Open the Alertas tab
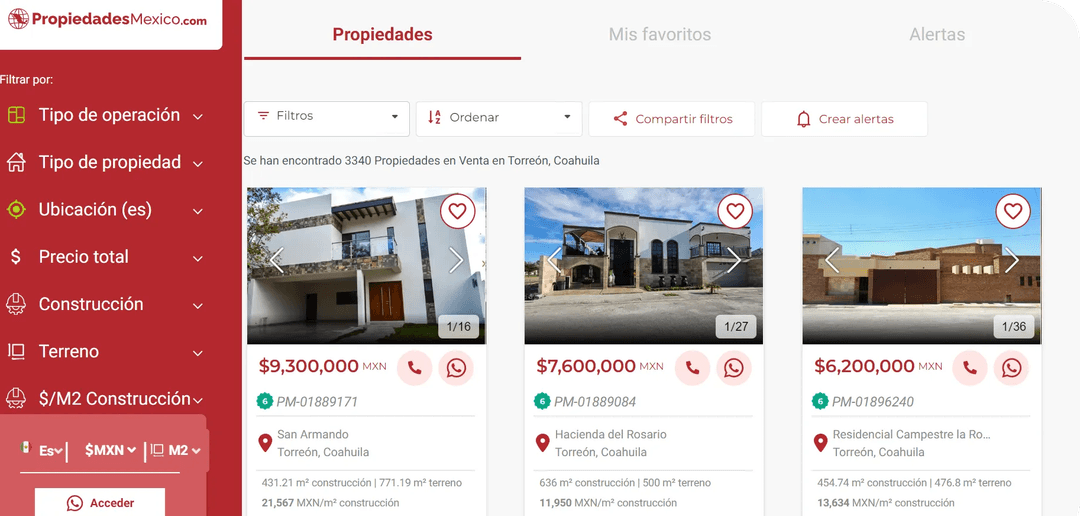The width and height of the screenshot is (1080, 516). click(937, 34)
